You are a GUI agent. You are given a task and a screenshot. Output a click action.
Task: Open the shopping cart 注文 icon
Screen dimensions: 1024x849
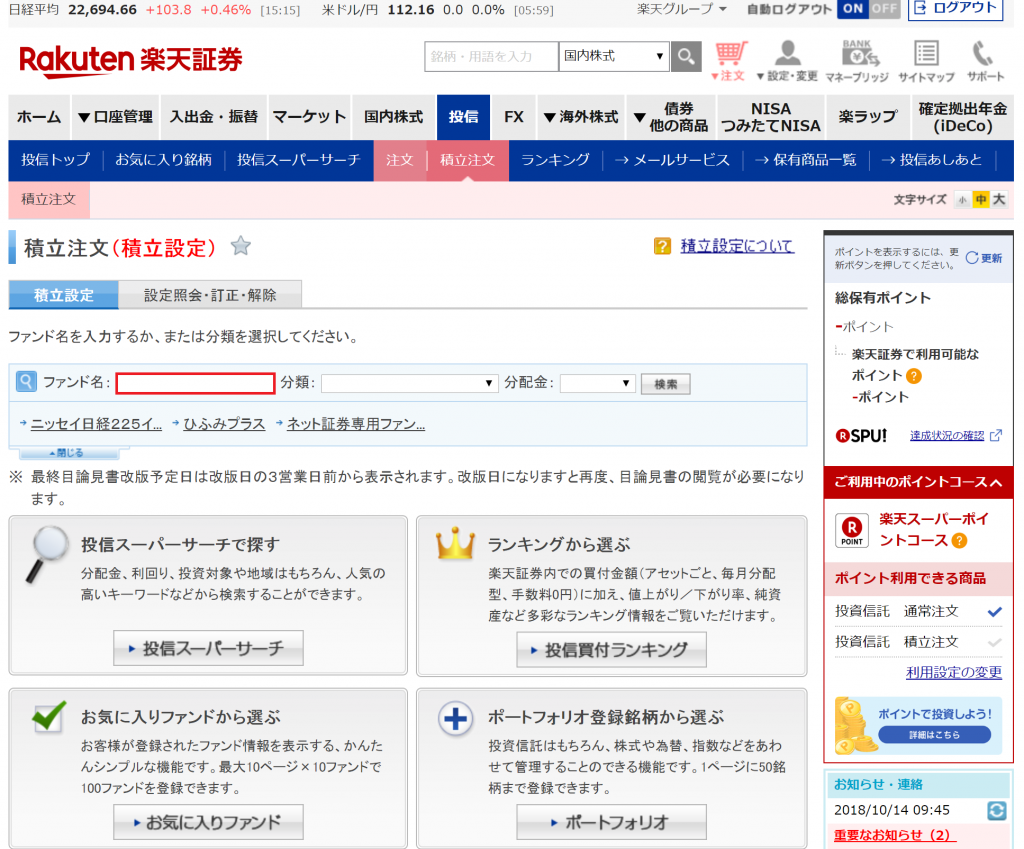[x=729, y=61]
